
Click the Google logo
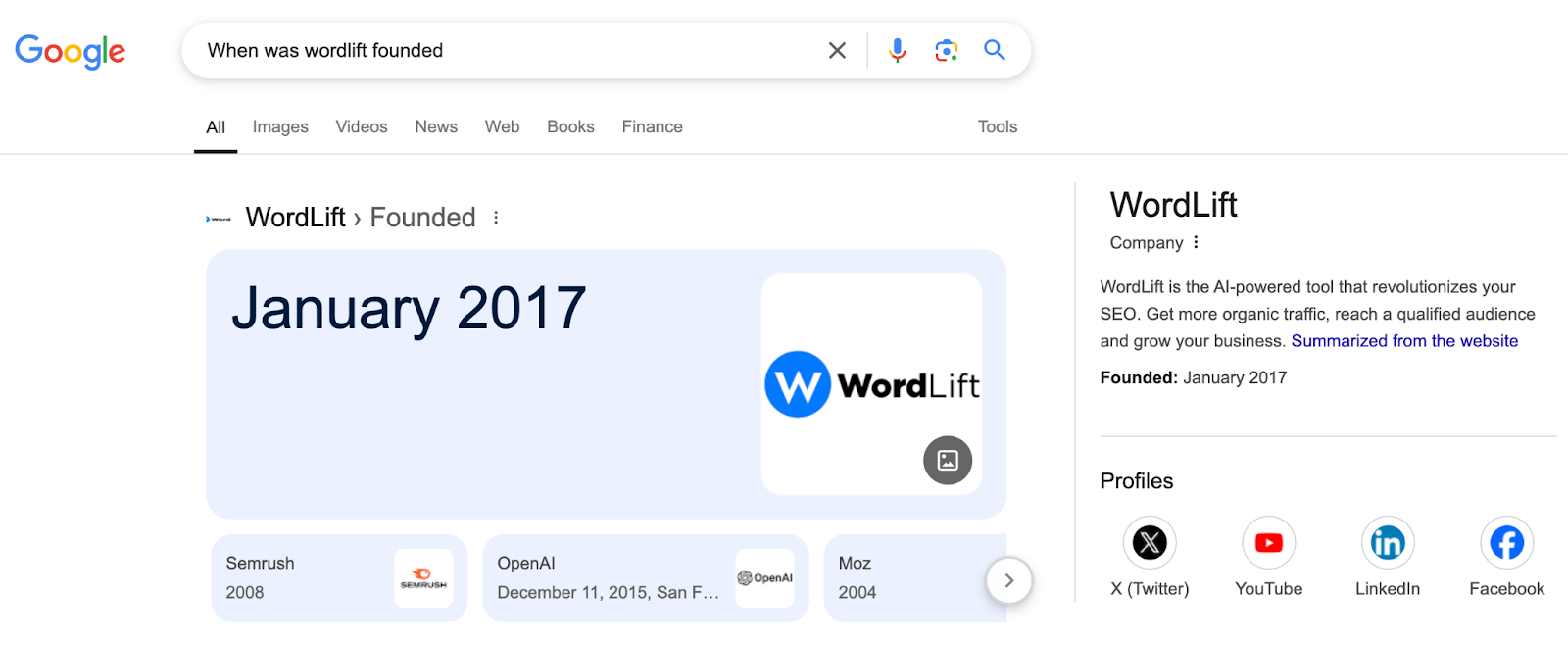70,51
